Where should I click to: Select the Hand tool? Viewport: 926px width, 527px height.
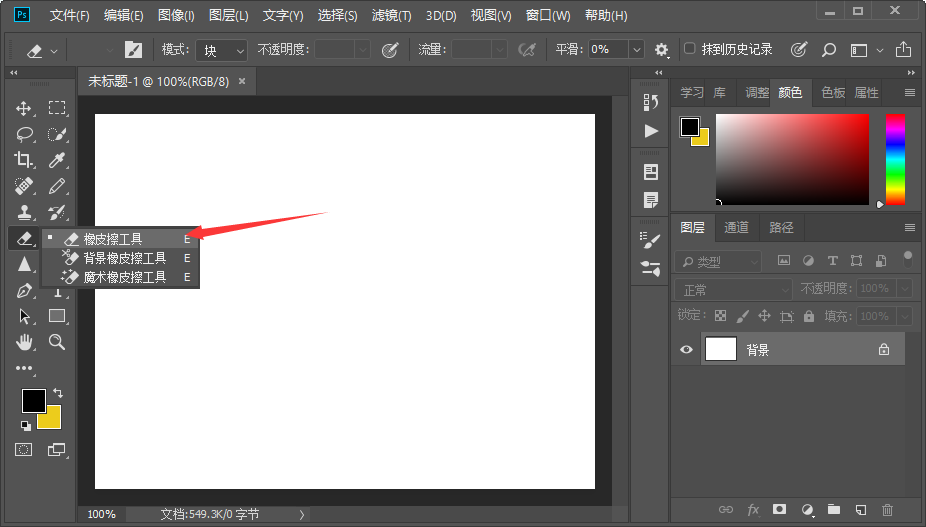tap(24, 341)
